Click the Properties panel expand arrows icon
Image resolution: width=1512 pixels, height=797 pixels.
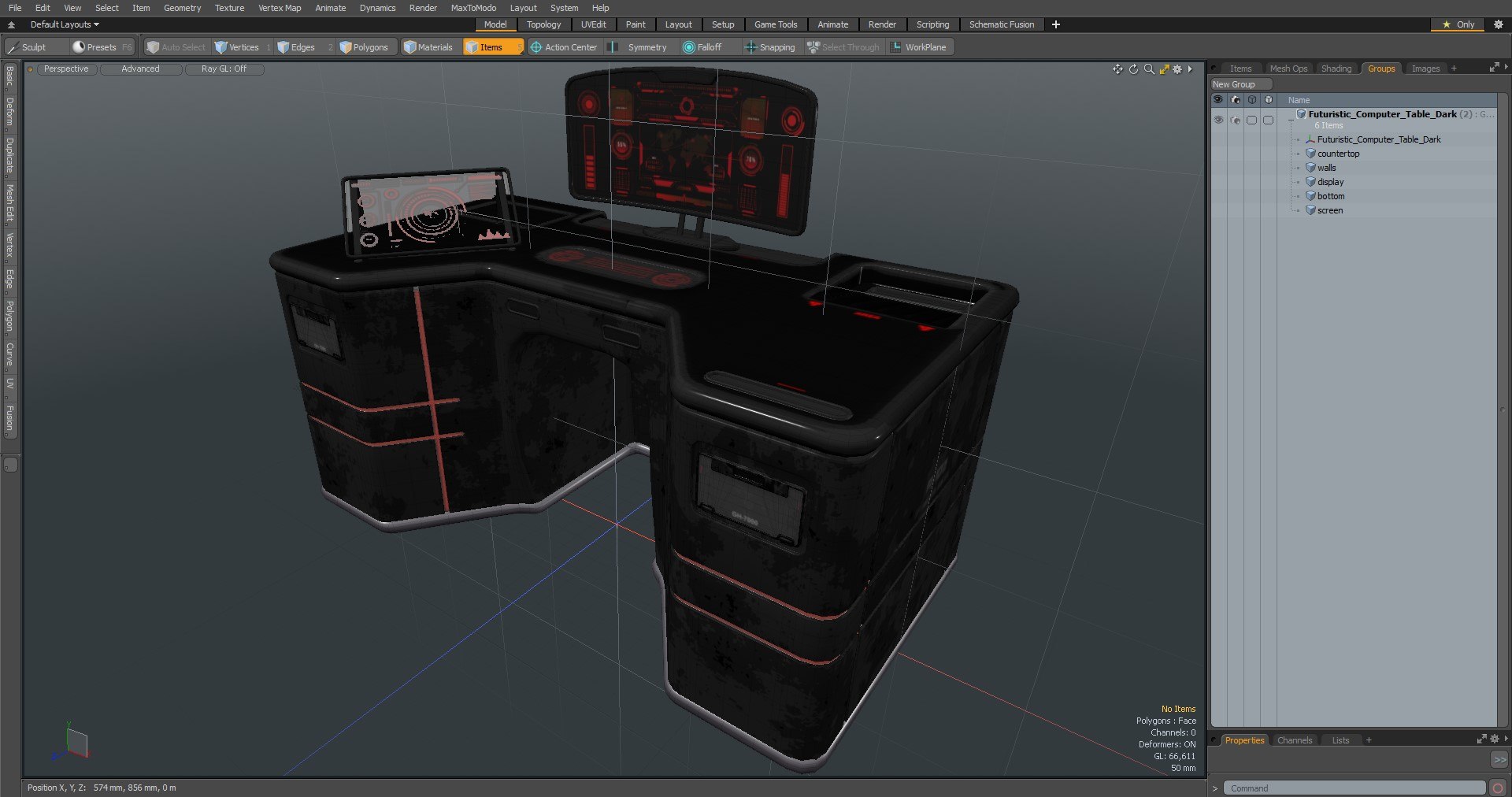point(1481,740)
